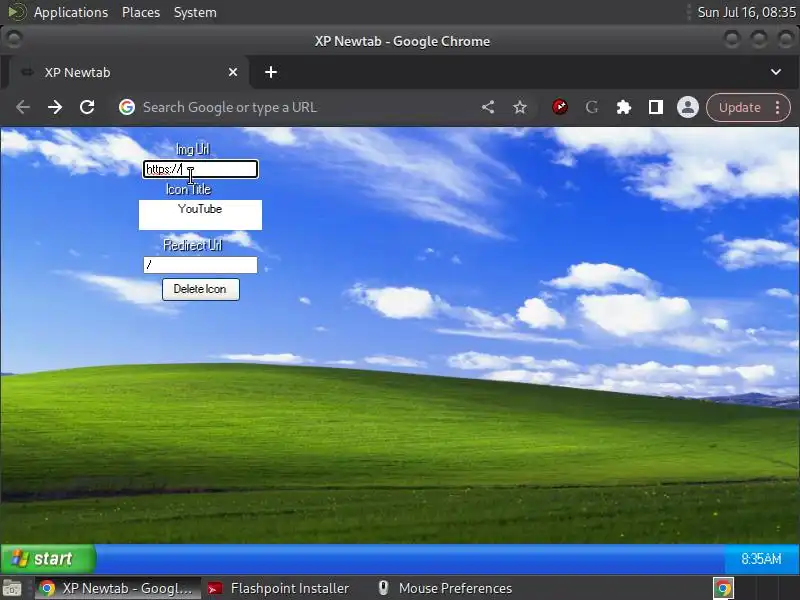The height and width of the screenshot is (600, 800).
Task: Open a new tab with the plus button
Action: tap(271, 72)
